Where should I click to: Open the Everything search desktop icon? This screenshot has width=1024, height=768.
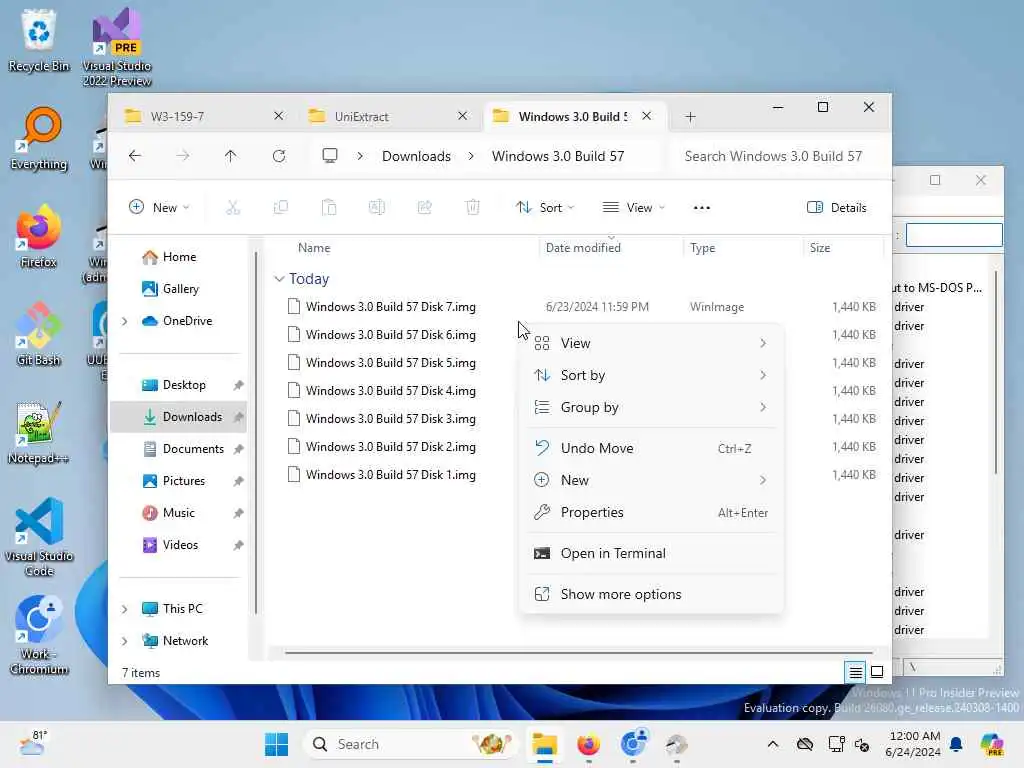click(39, 138)
